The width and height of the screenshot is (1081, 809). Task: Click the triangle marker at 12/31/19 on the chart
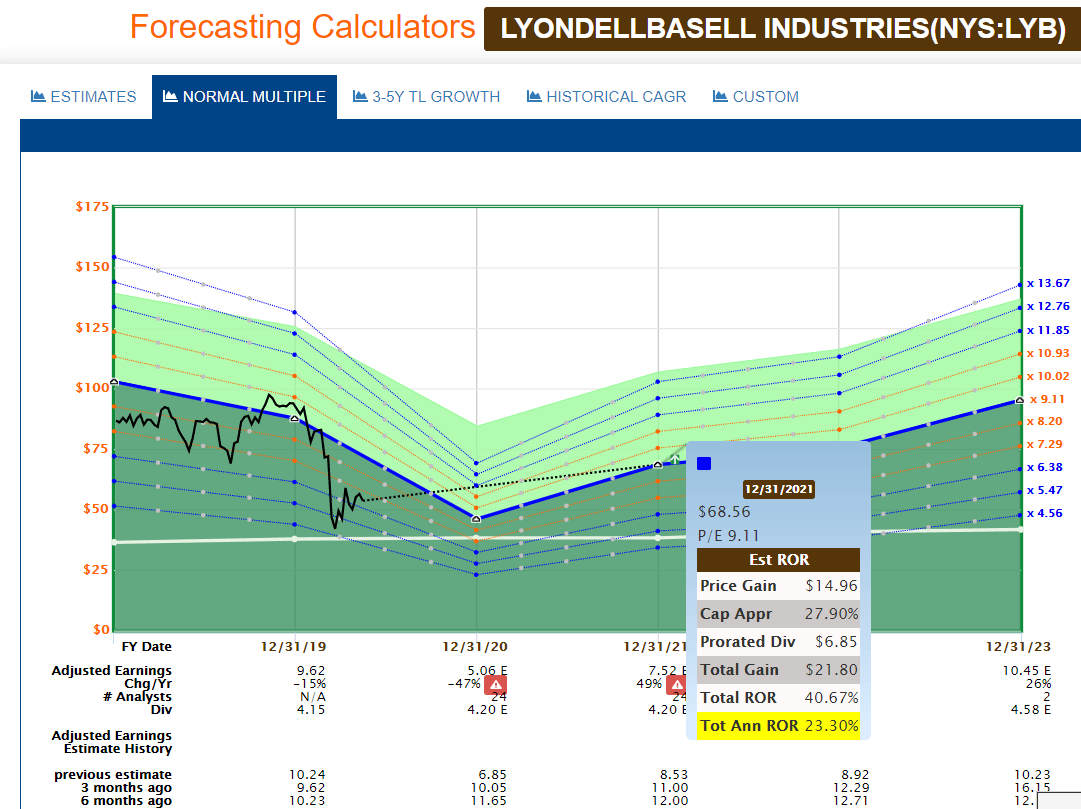pyautogui.click(x=294, y=418)
